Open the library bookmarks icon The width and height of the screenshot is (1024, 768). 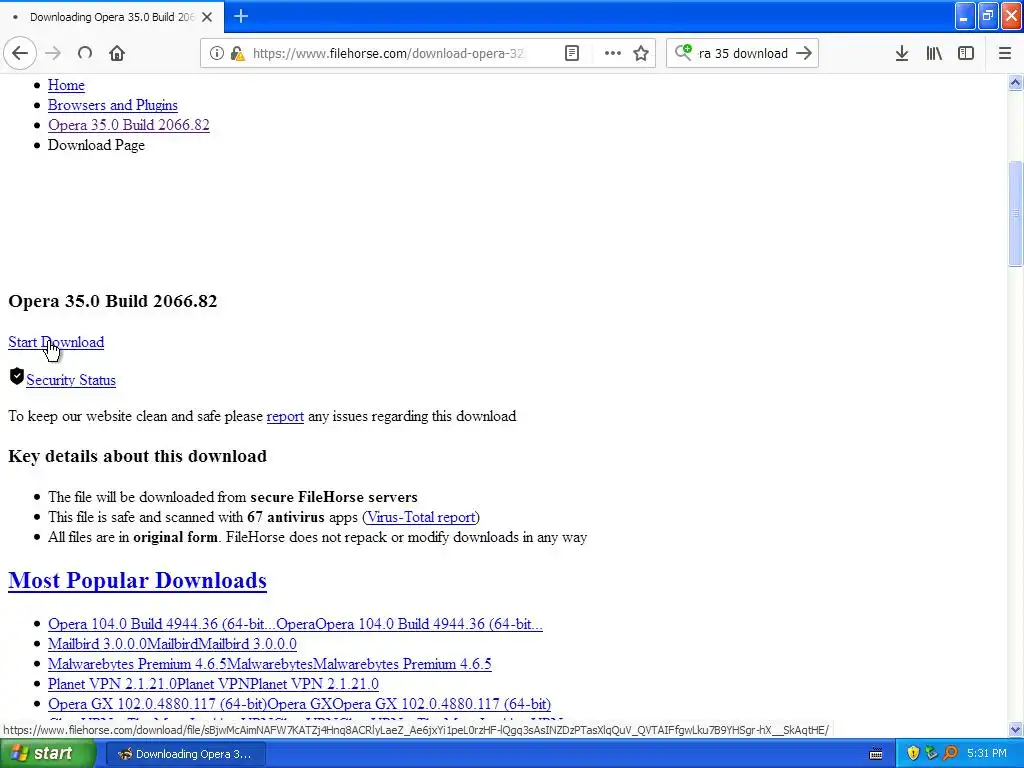934,53
